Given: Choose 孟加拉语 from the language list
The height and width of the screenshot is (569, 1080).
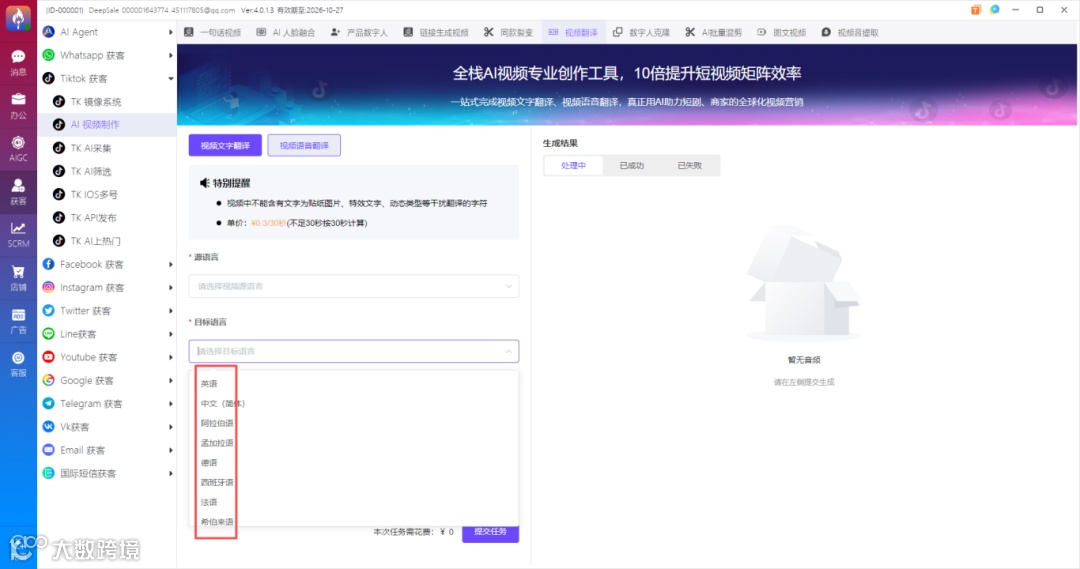Looking at the screenshot, I should (x=217, y=443).
